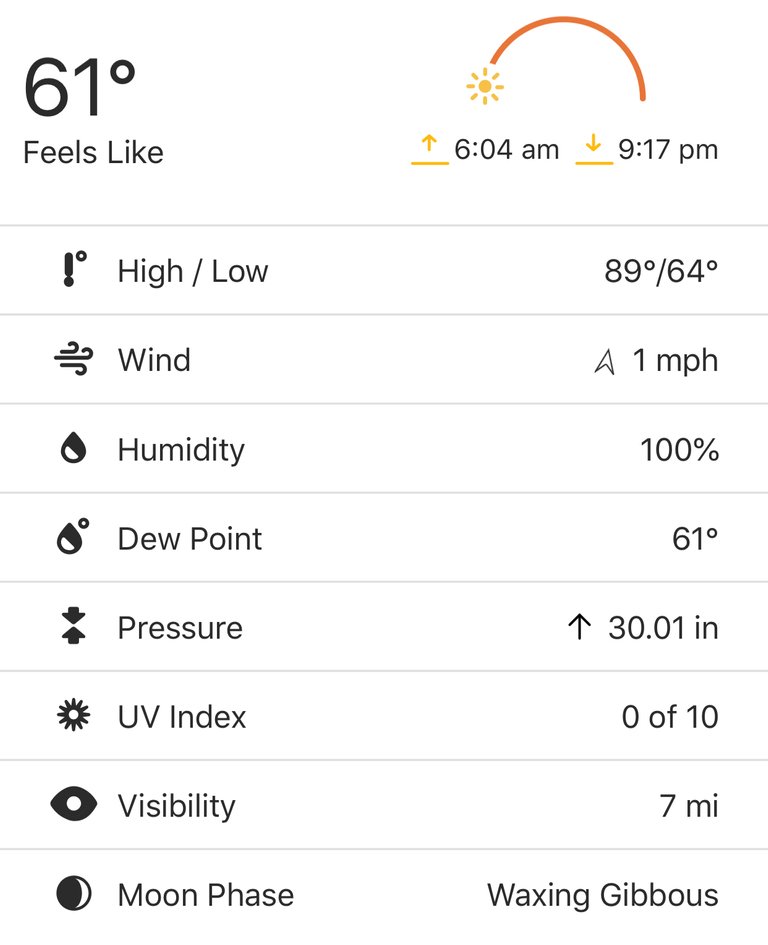Select the Waxing Gibbous value
768x945 pixels.
pyautogui.click(x=603, y=895)
